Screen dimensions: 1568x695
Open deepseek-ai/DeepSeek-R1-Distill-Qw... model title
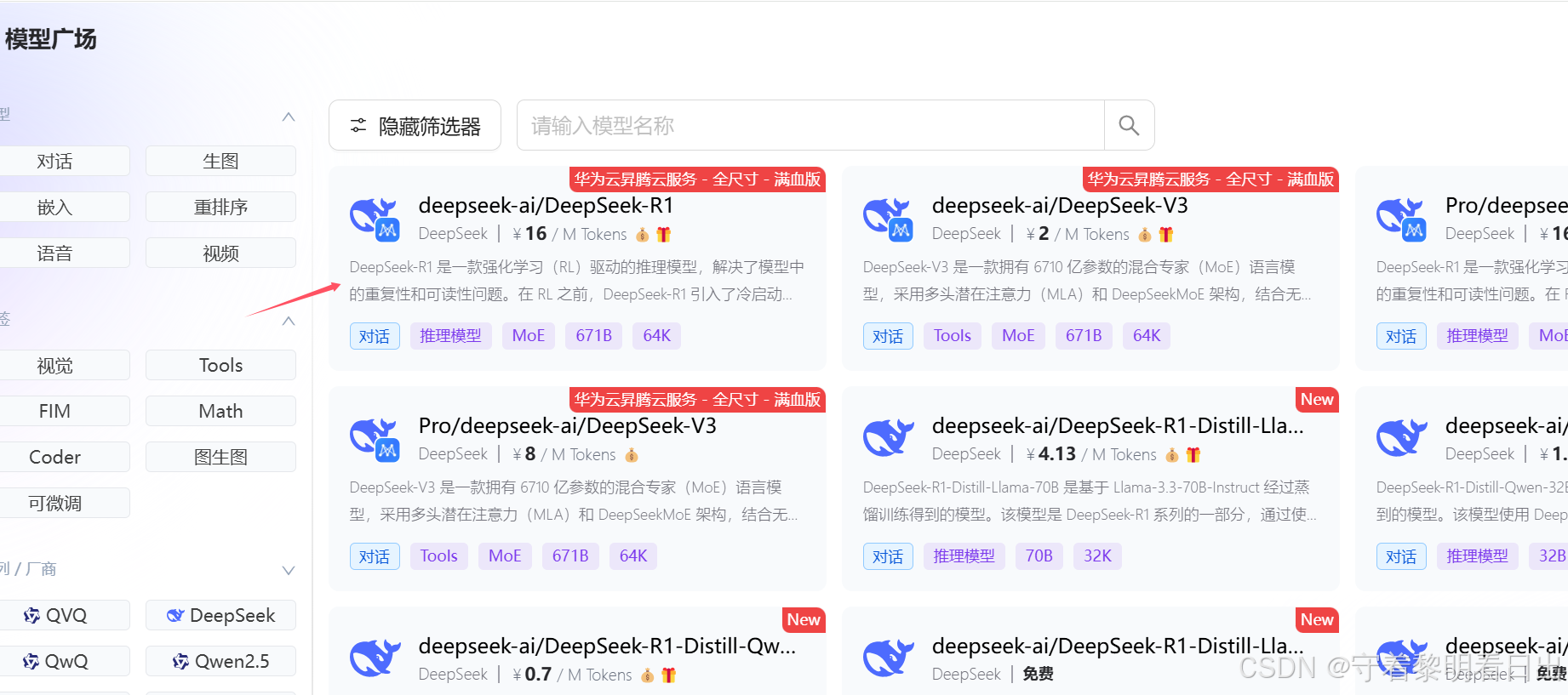tap(607, 646)
